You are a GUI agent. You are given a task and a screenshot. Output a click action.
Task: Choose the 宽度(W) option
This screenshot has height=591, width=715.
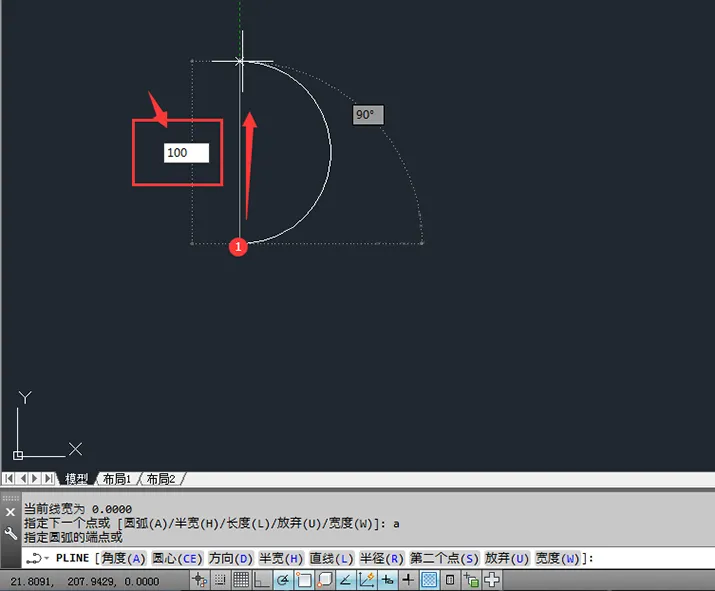tap(557, 558)
